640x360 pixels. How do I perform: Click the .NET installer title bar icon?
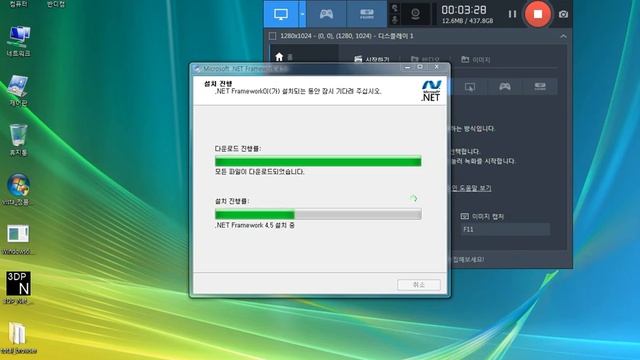click(197, 69)
